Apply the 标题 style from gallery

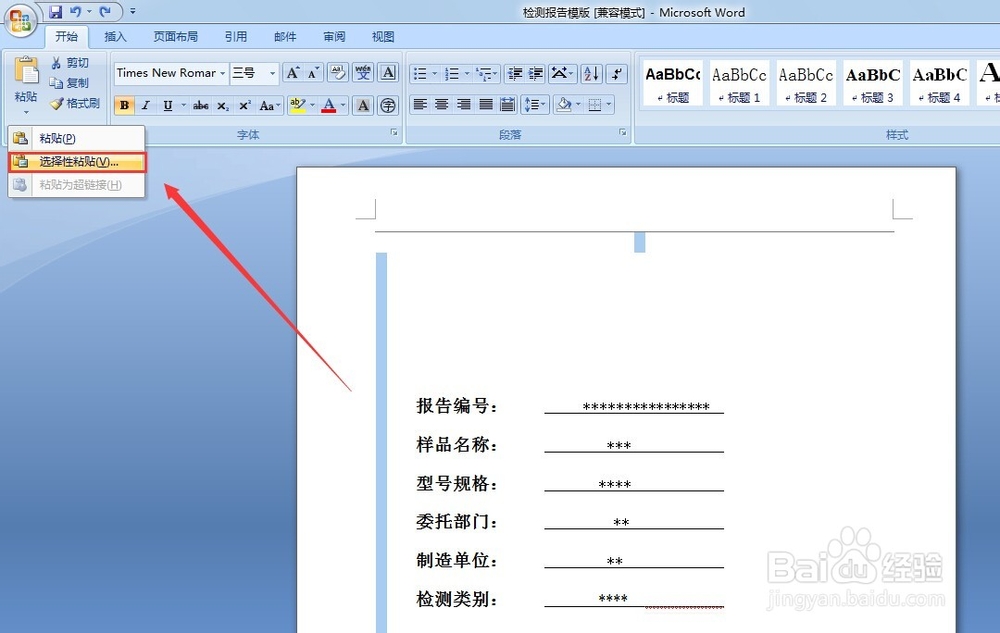click(673, 84)
